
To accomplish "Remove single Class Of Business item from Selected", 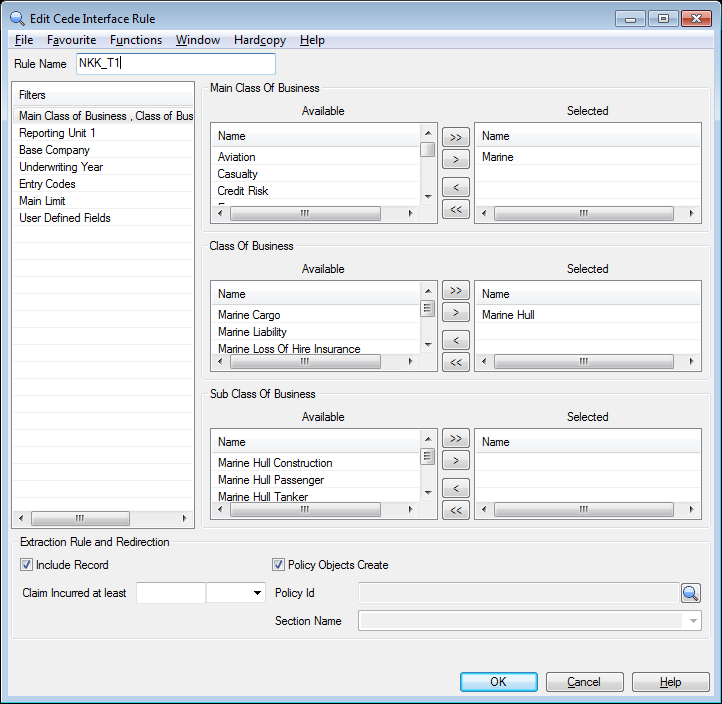I will [455, 341].
